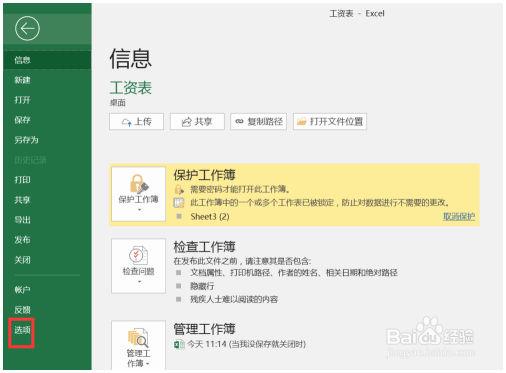This screenshot has height=373, width=506.
Task: Click the 桌面 location text
Action: click(x=118, y=103)
